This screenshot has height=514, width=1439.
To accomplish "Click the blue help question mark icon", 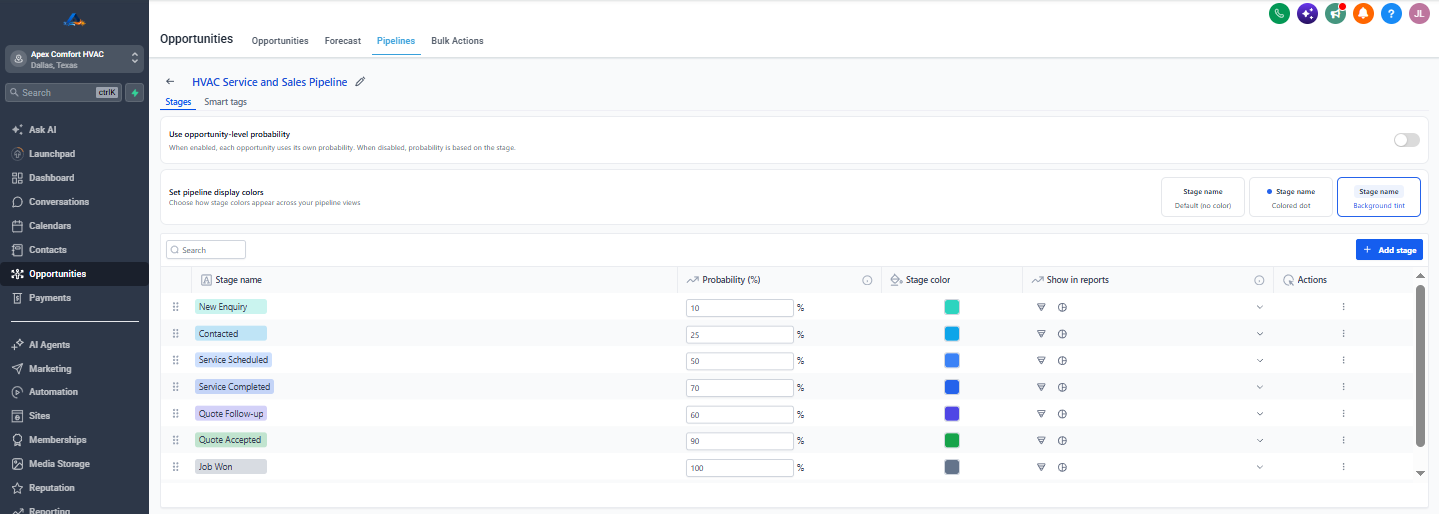I will pyautogui.click(x=1390, y=13).
